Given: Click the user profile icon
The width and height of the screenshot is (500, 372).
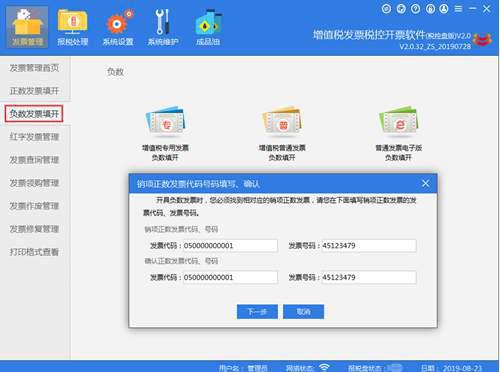Looking at the screenshot, I should [444, 9].
